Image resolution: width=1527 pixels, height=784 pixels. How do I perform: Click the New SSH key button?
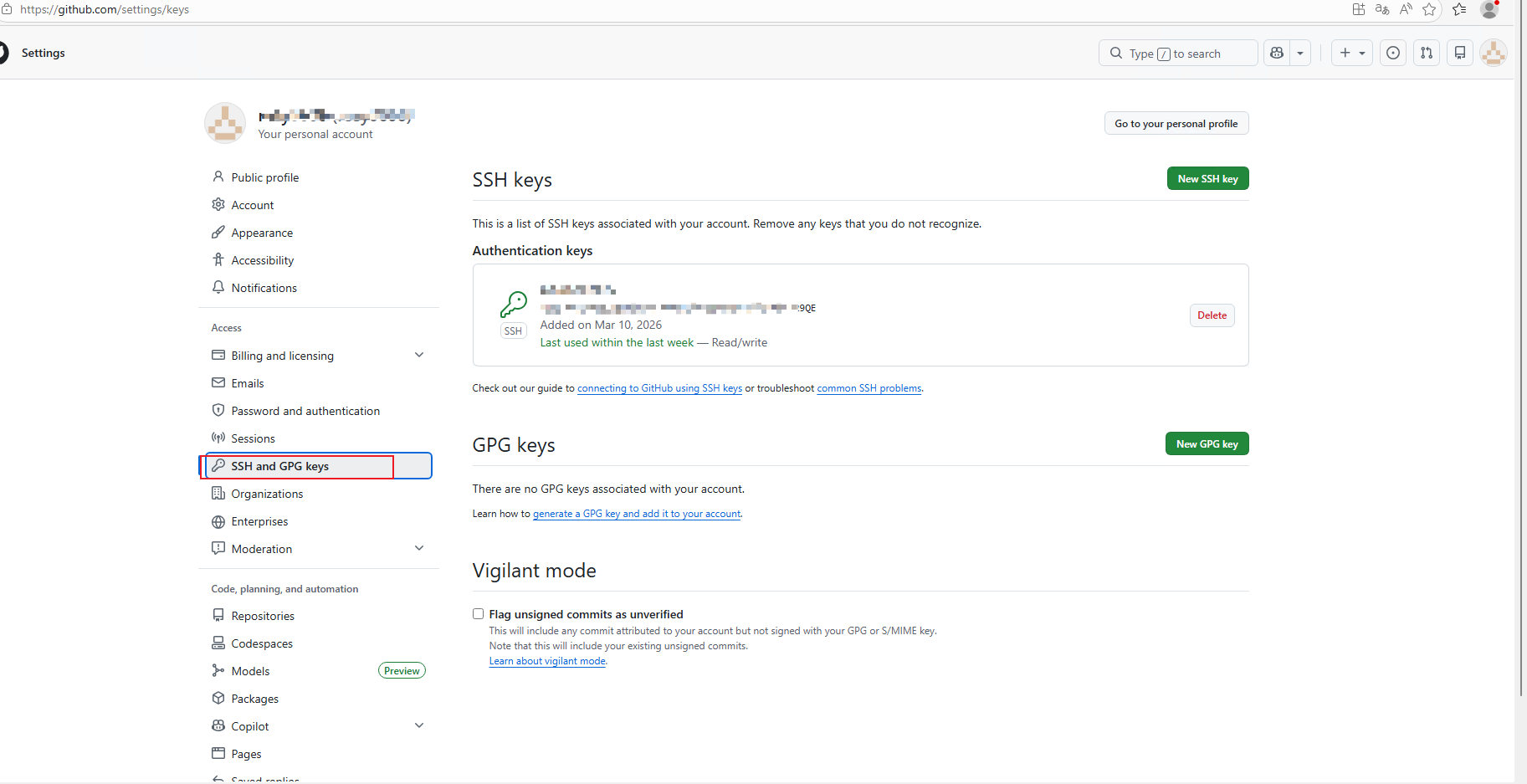[x=1207, y=178]
